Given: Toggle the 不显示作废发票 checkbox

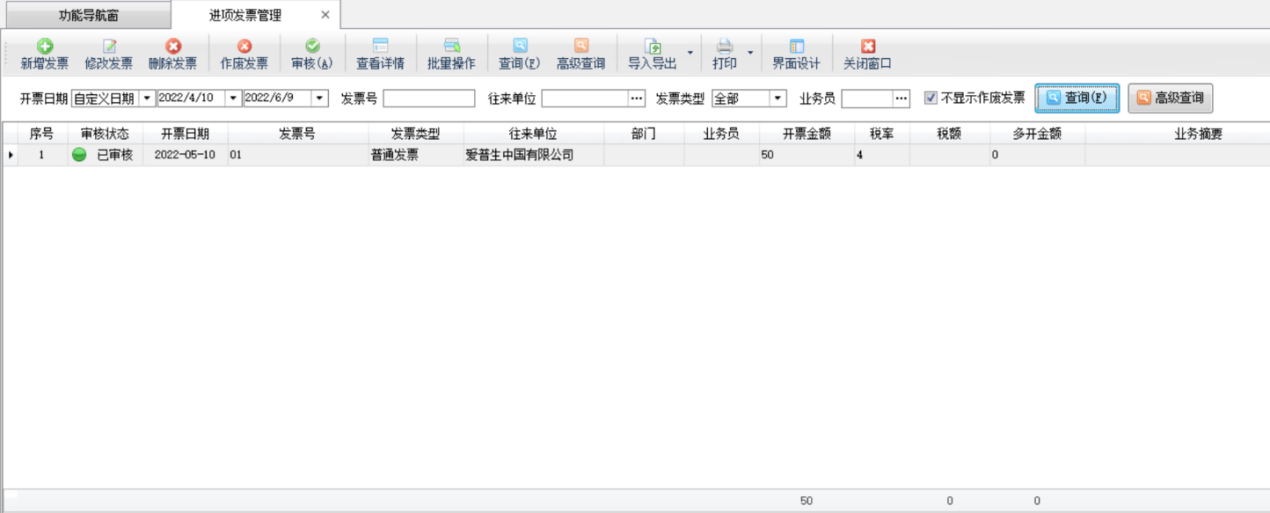Looking at the screenshot, I should click(x=931, y=98).
